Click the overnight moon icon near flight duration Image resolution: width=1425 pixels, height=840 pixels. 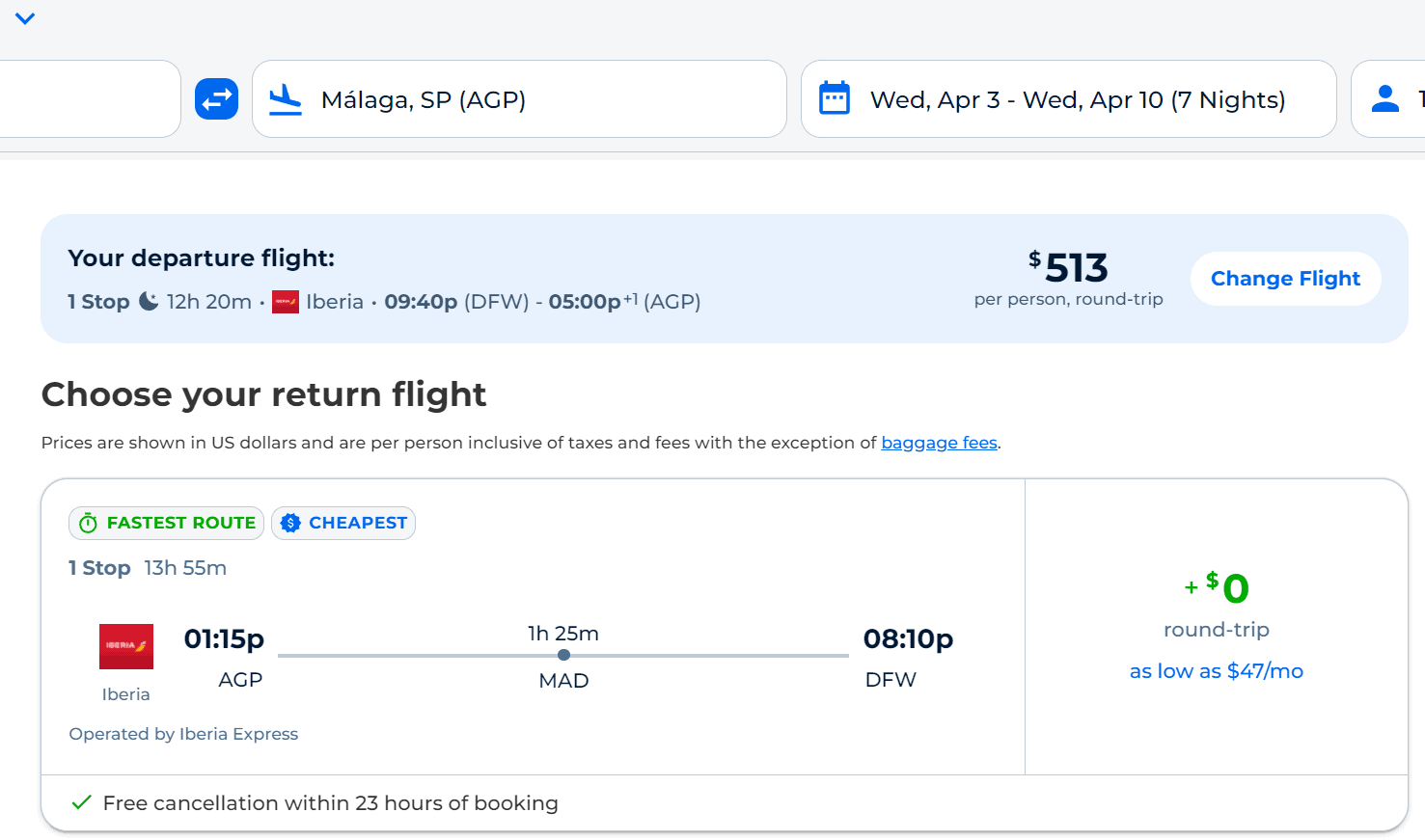click(x=149, y=301)
